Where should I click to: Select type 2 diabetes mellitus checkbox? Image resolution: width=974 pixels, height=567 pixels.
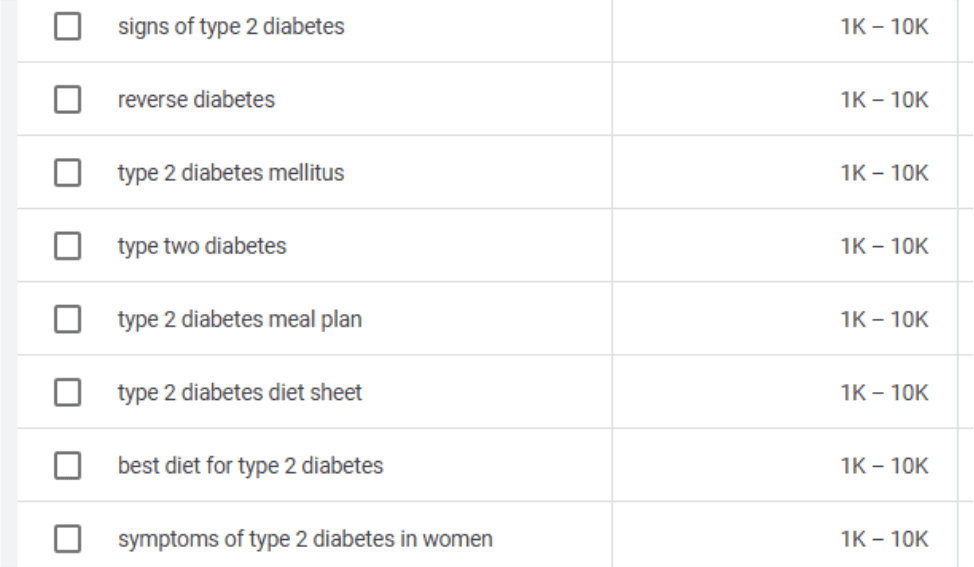point(67,173)
